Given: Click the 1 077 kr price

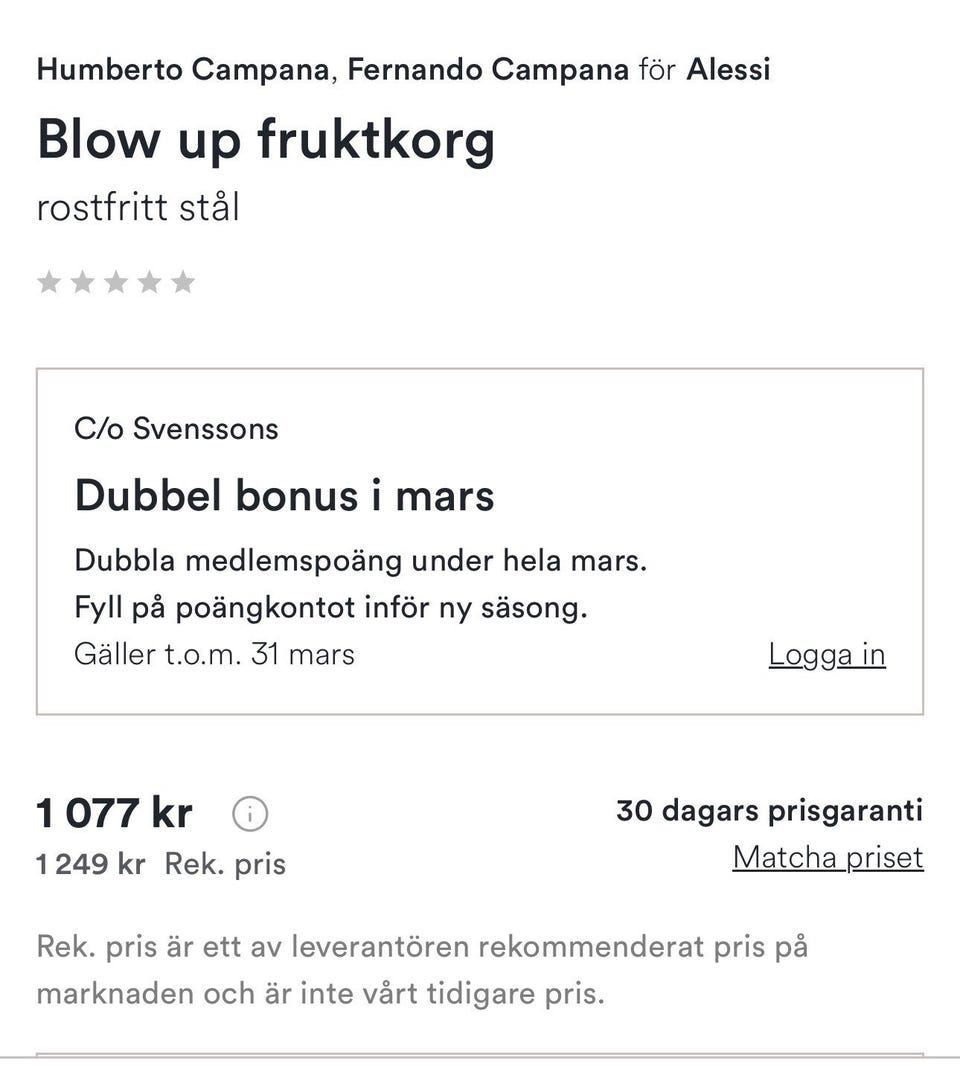Looking at the screenshot, I should tap(115, 813).
